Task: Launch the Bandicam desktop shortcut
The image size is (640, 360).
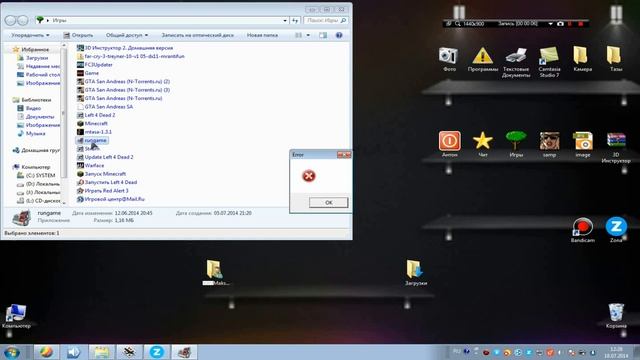Action: tap(582, 230)
